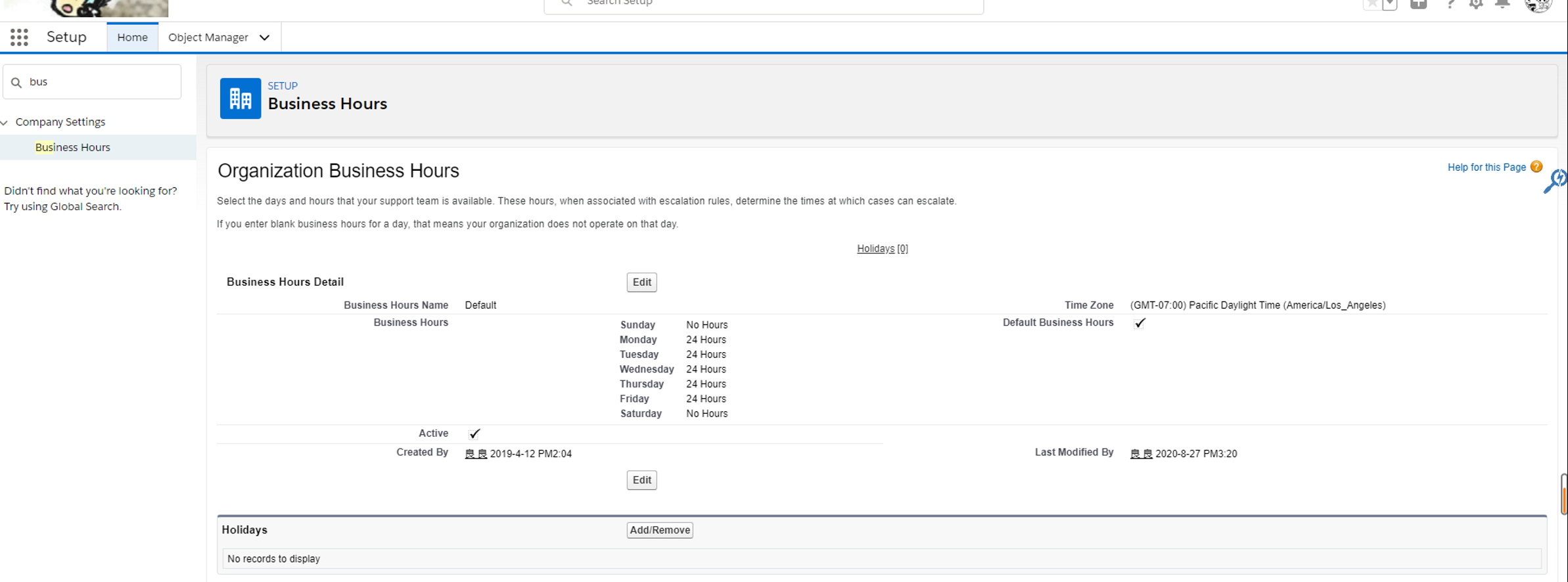Click the Business Hours building icon
The height and width of the screenshot is (582, 1568).
pos(241,99)
